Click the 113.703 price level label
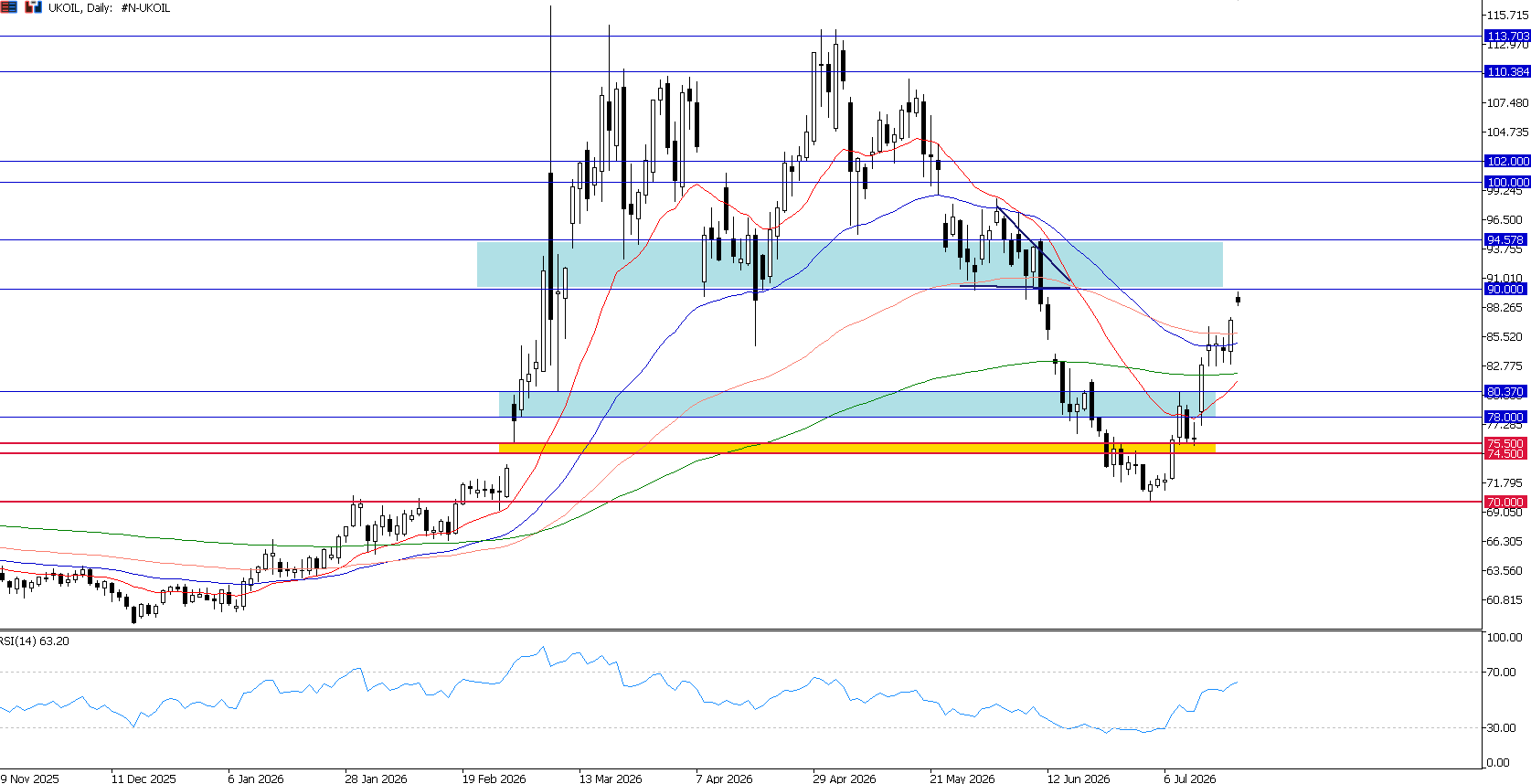 click(1508, 37)
